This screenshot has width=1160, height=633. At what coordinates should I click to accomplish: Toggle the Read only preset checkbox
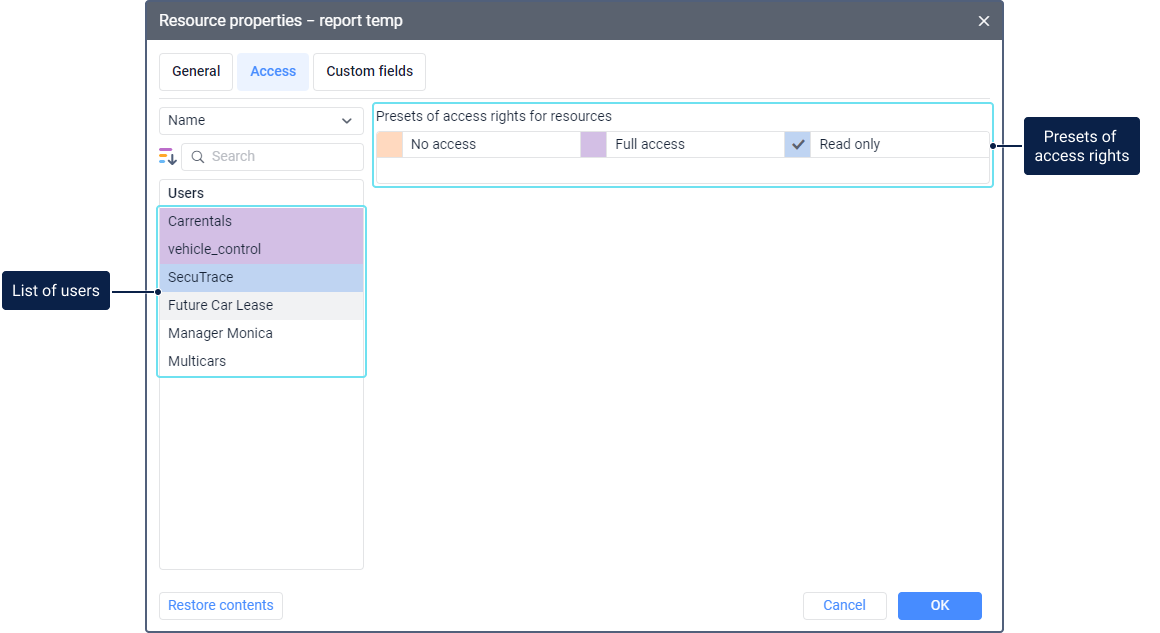point(797,144)
